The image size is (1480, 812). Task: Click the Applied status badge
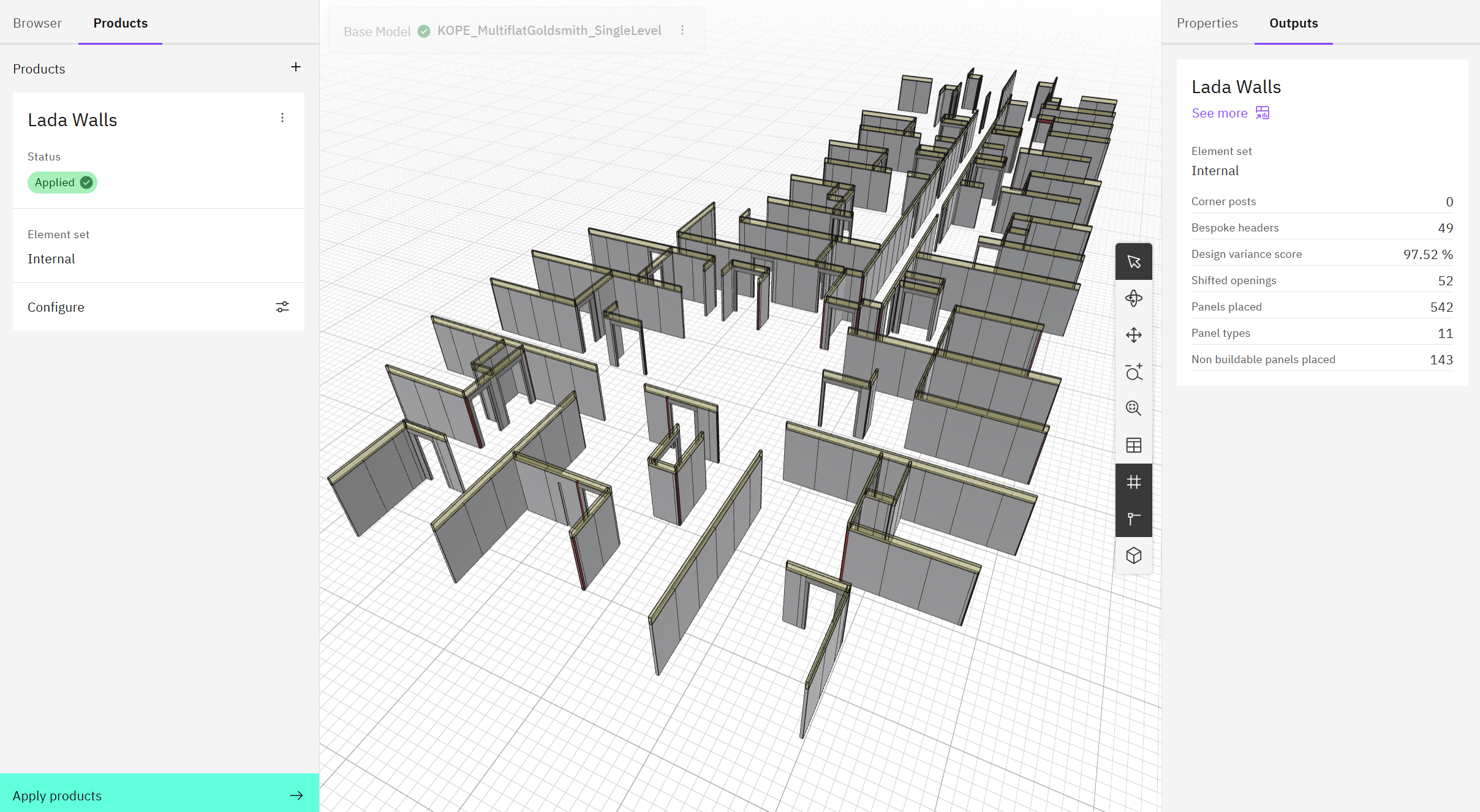pyautogui.click(x=62, y=182)
